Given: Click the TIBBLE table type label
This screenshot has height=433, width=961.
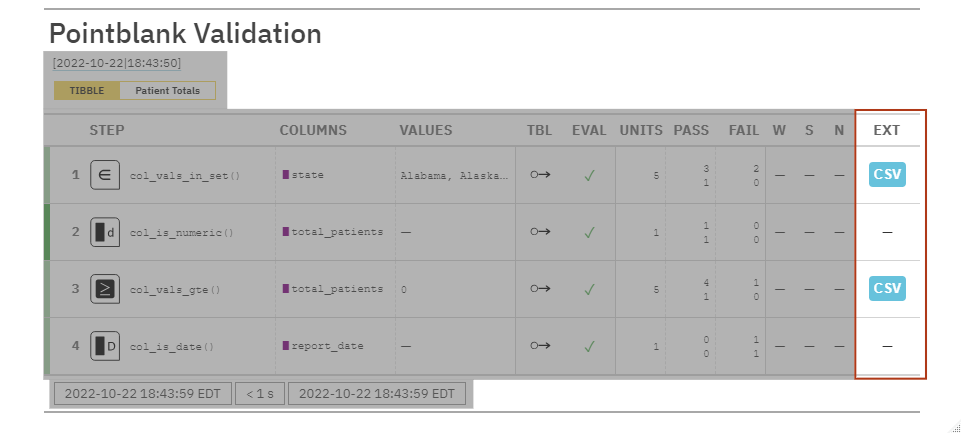Looking at the screenshot, I should (x=87, y=91).
